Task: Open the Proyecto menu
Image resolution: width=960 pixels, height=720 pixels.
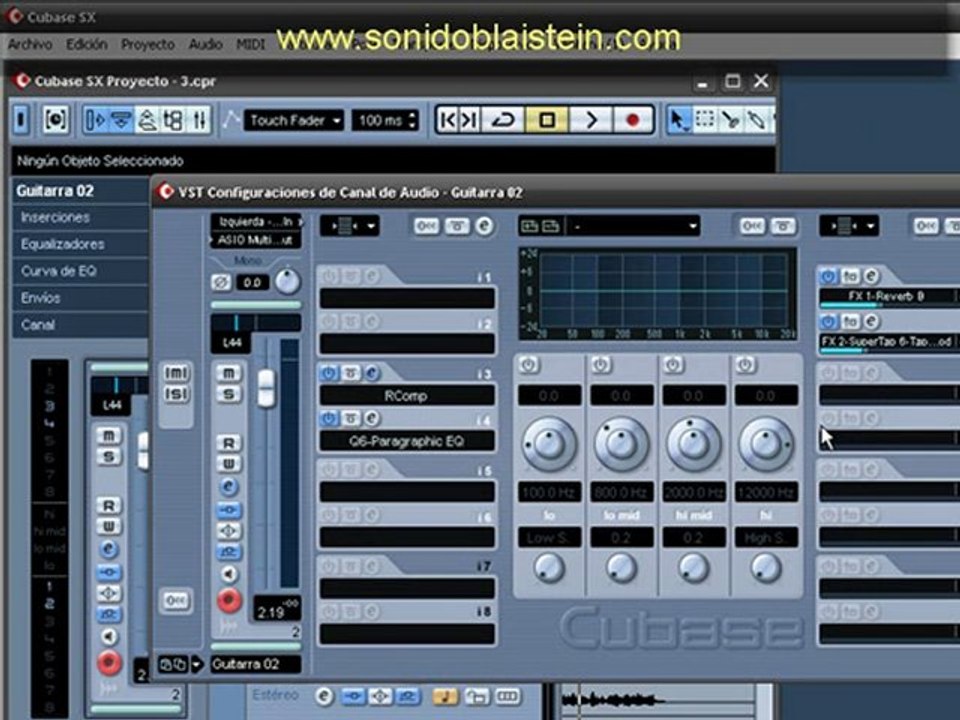Action: (x=148, y=45)
